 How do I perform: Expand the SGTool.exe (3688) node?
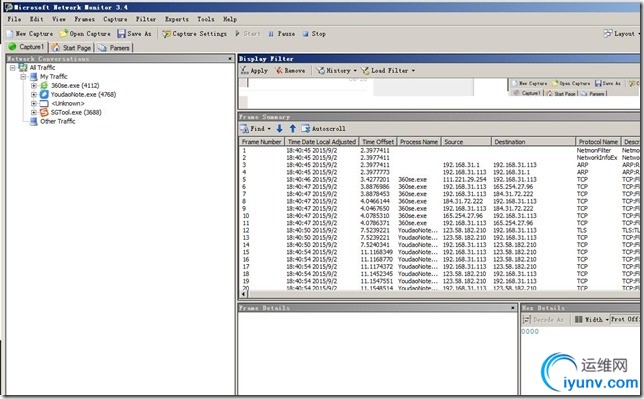(34, 112)
